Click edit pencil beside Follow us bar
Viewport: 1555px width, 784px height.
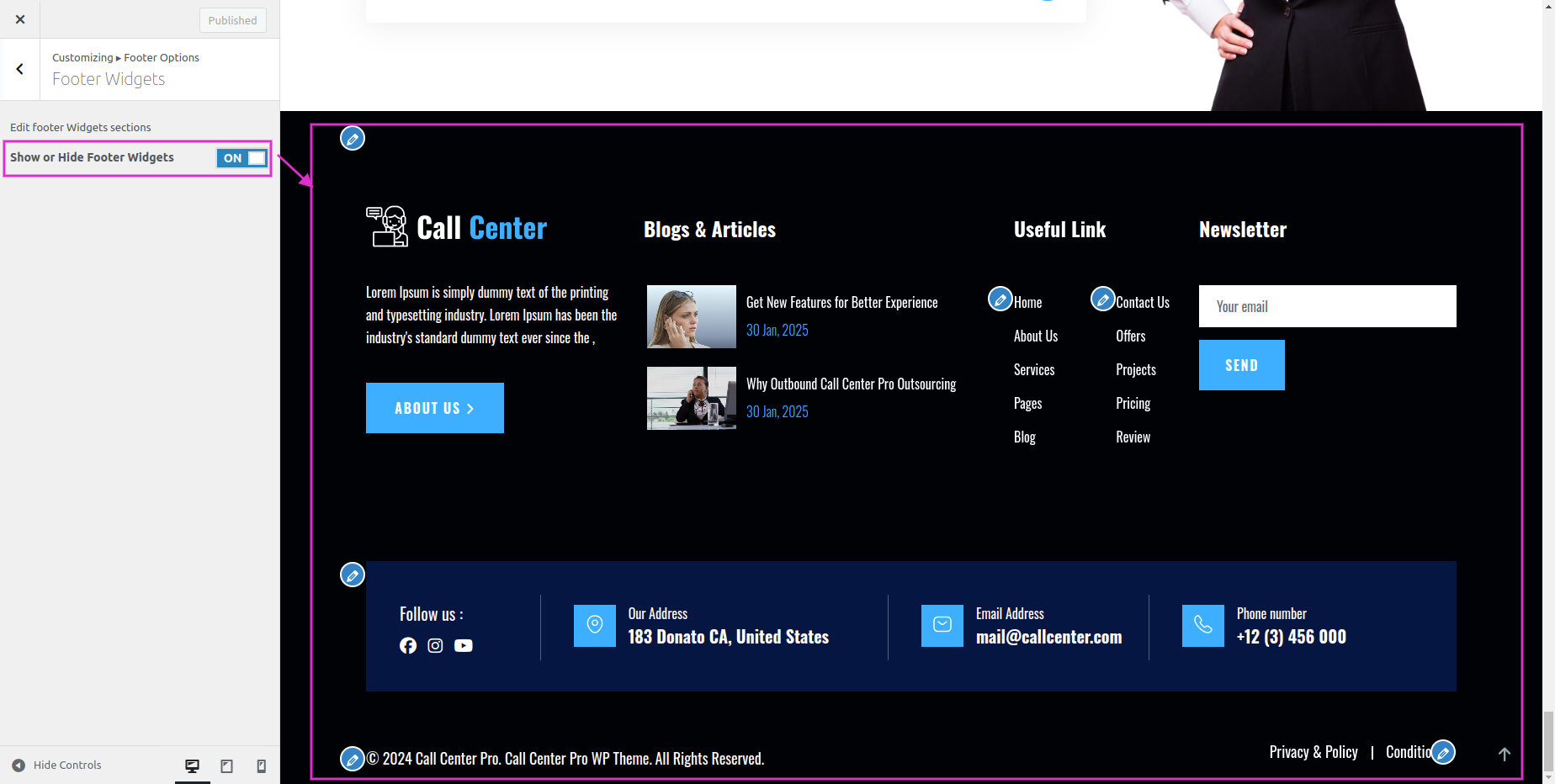coord(353,575)
